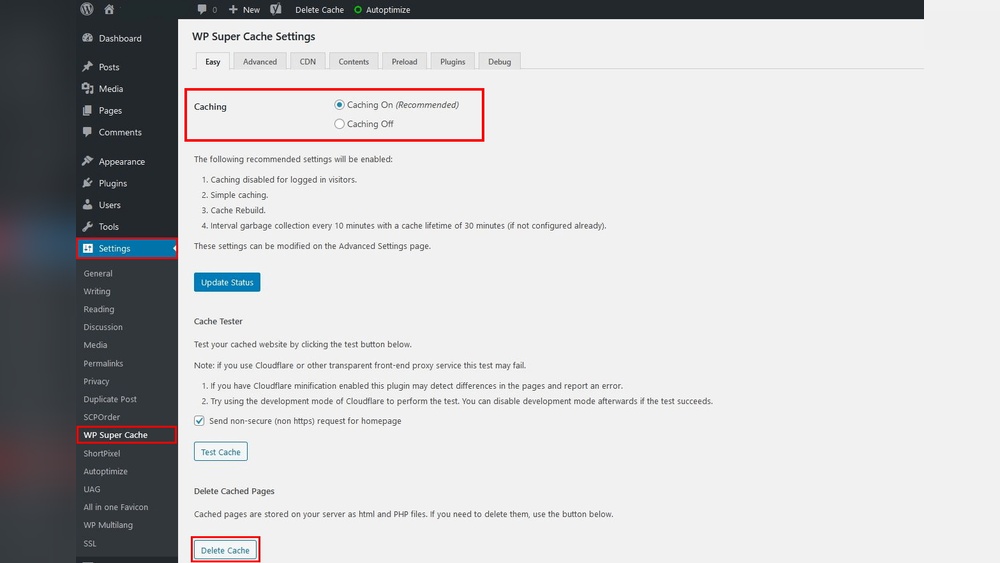This screenshot has height=563, width=1000.
Task: Open UAG settings
Action: coord(92,489)
